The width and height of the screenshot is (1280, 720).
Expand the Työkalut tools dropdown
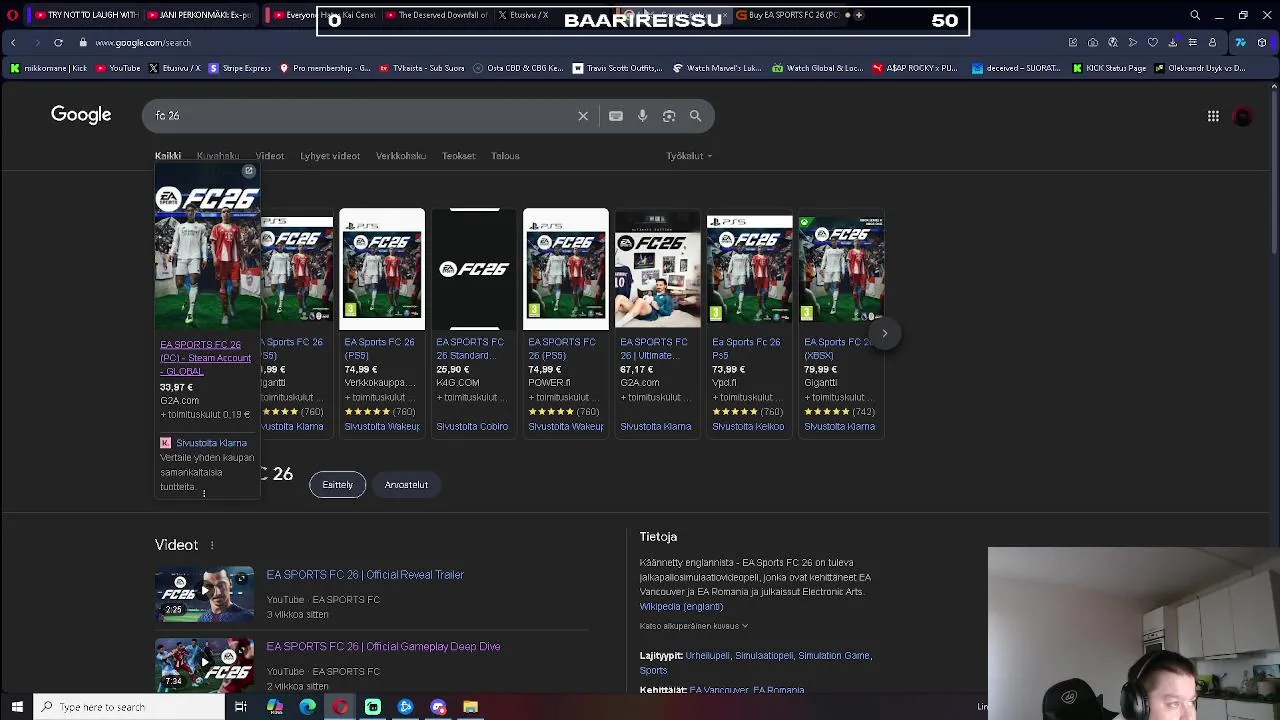(x=689, y=156)
